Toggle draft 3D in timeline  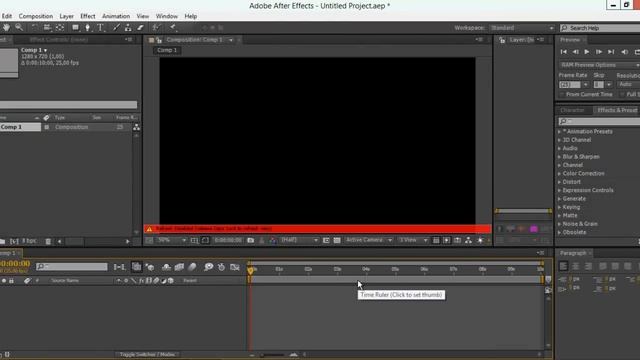150,267
